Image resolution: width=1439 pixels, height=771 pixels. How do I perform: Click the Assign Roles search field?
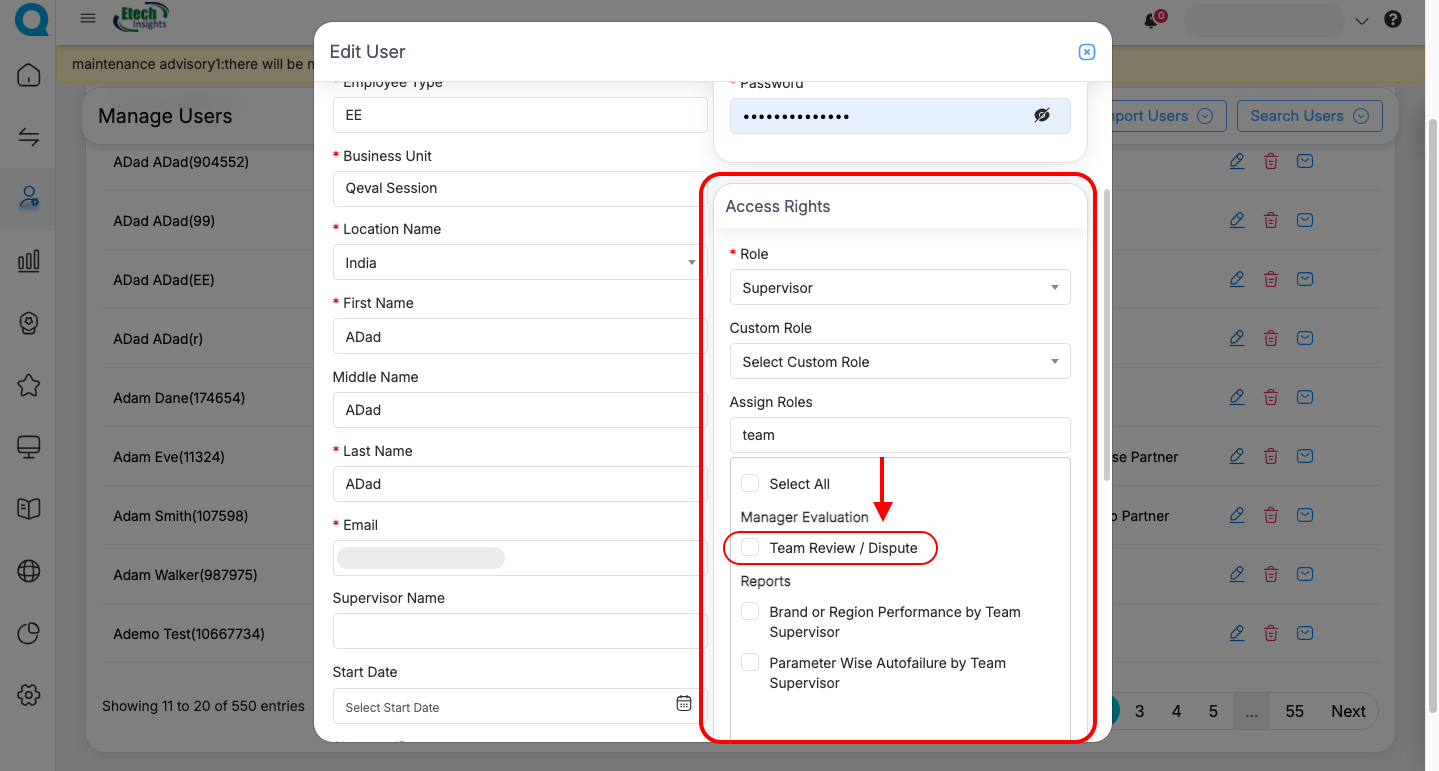point(899,435)
